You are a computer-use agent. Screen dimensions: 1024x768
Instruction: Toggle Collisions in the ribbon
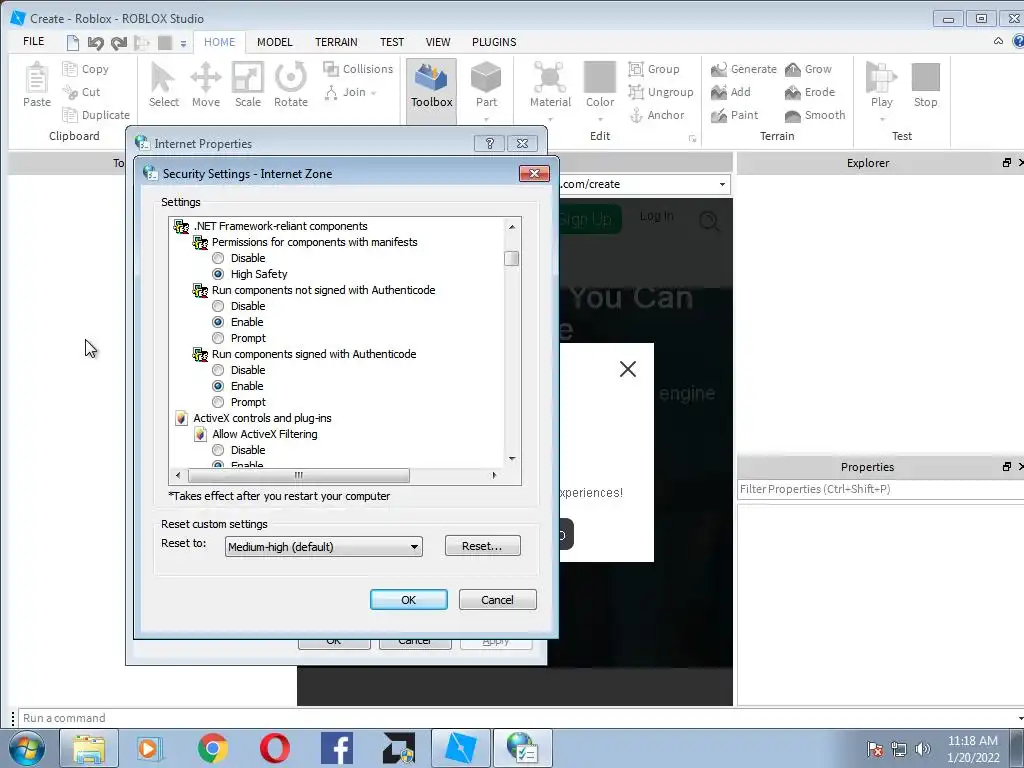359,69
